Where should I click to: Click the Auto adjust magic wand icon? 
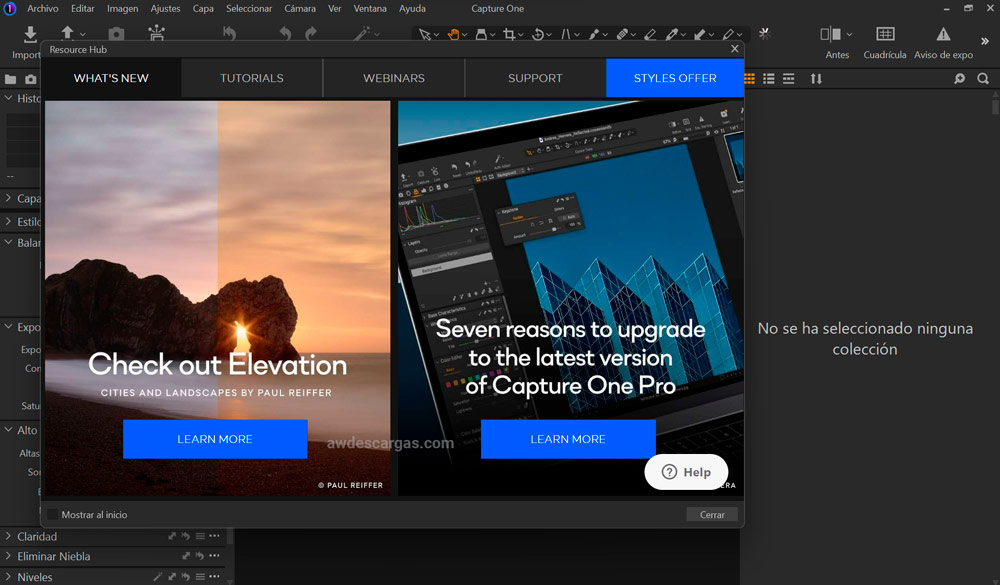pos(362,34)
